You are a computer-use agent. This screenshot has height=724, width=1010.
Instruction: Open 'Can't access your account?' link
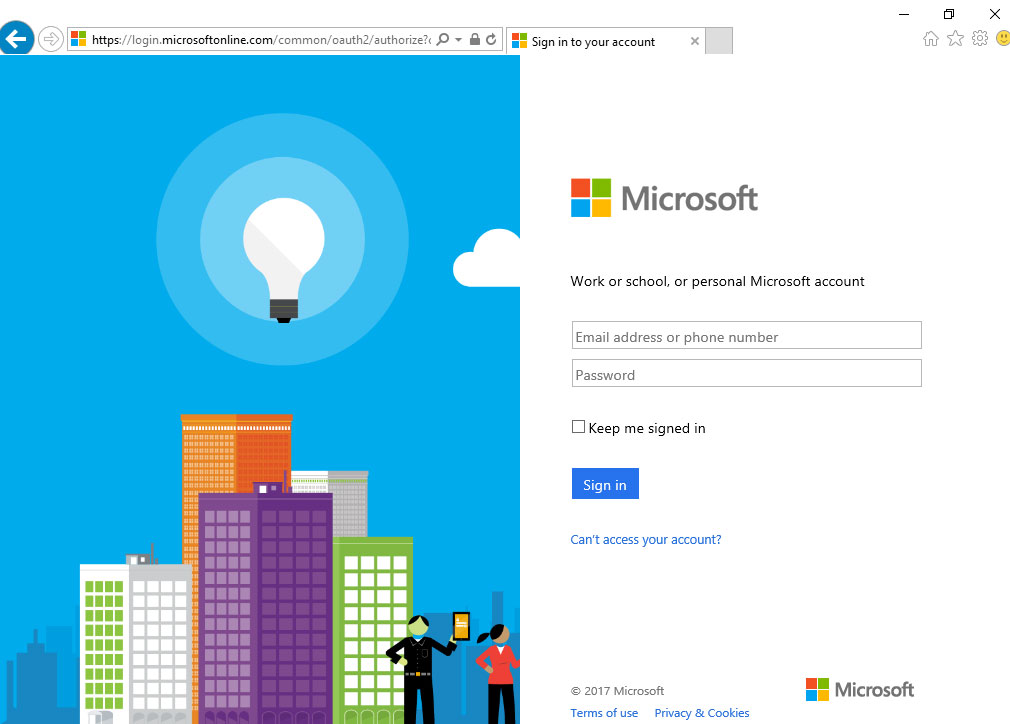pos(645,540)
